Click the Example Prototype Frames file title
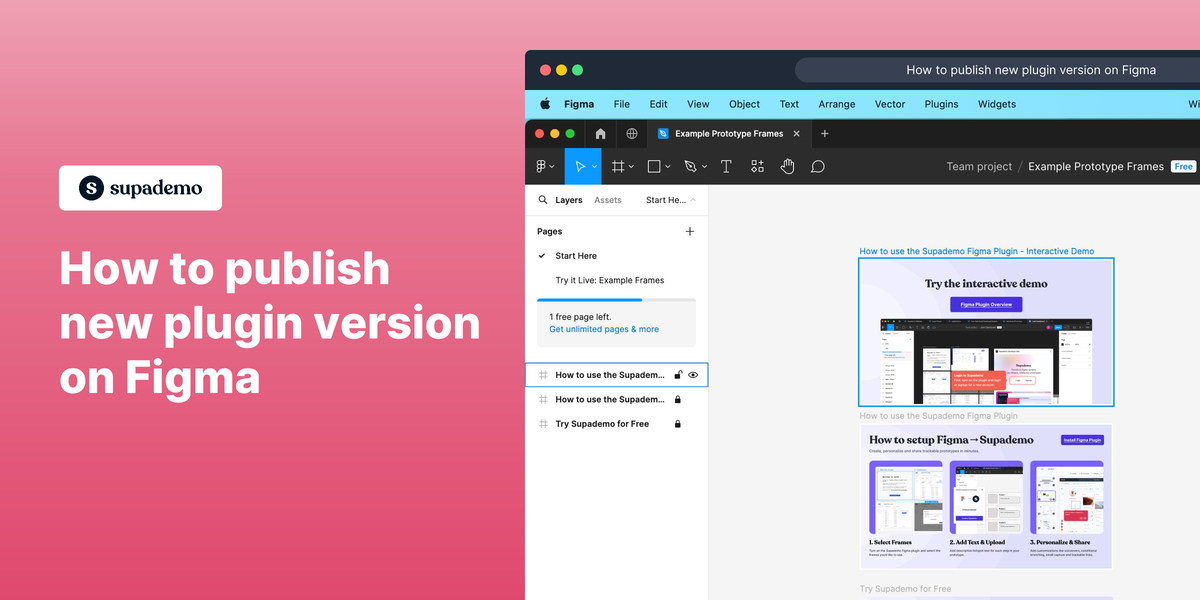Viewport: 1200px width, 600px height. (1096, 167)
